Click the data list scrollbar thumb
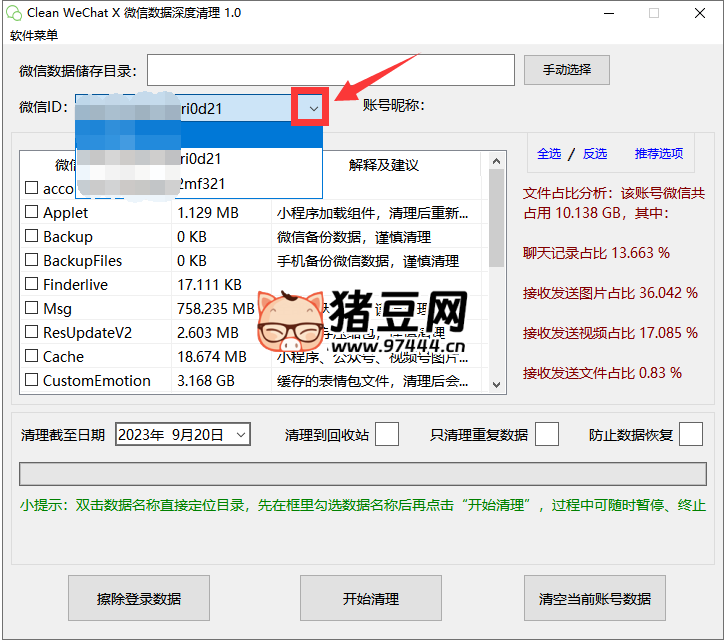726x642 pixels. pos(496,218)
